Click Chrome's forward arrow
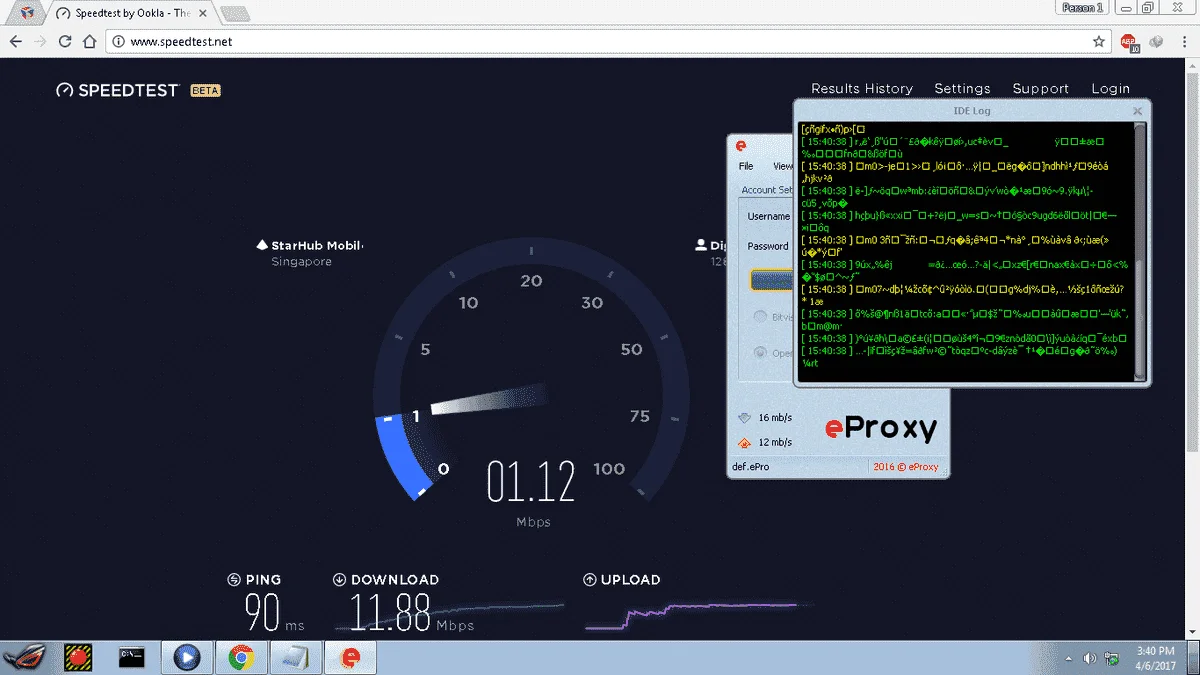Viewport: 1200px width, 675px height. tap(40, 42)
